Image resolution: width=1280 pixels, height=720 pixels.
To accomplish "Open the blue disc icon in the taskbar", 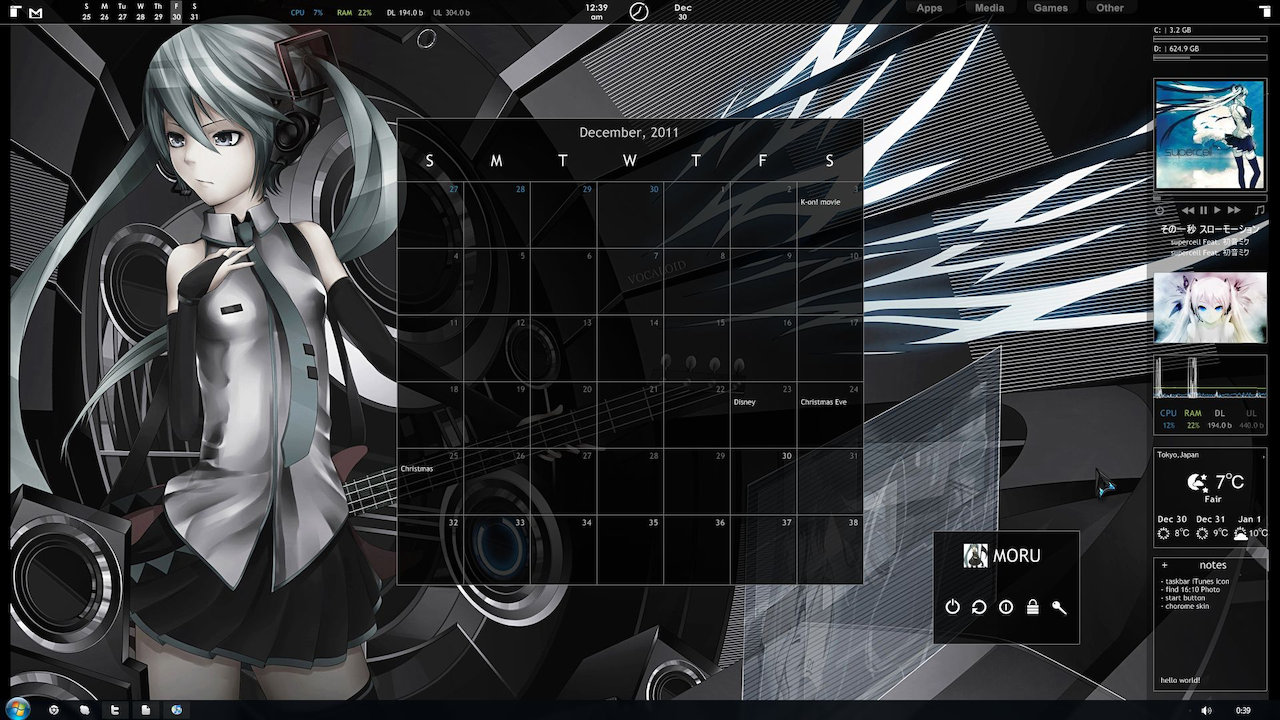I will (177, 710).
